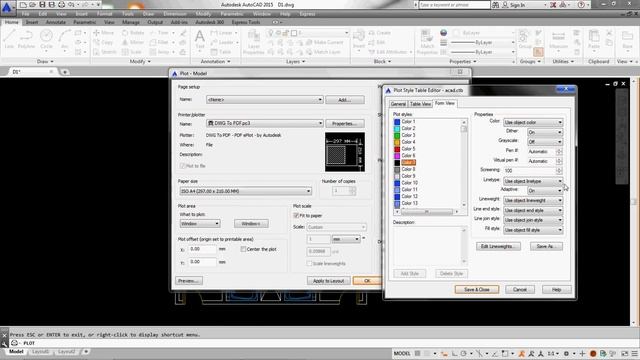This screenshot has height=360, width=640.
Task: Click the Measure tool in Utilities panel
Action: pos(559,39)
